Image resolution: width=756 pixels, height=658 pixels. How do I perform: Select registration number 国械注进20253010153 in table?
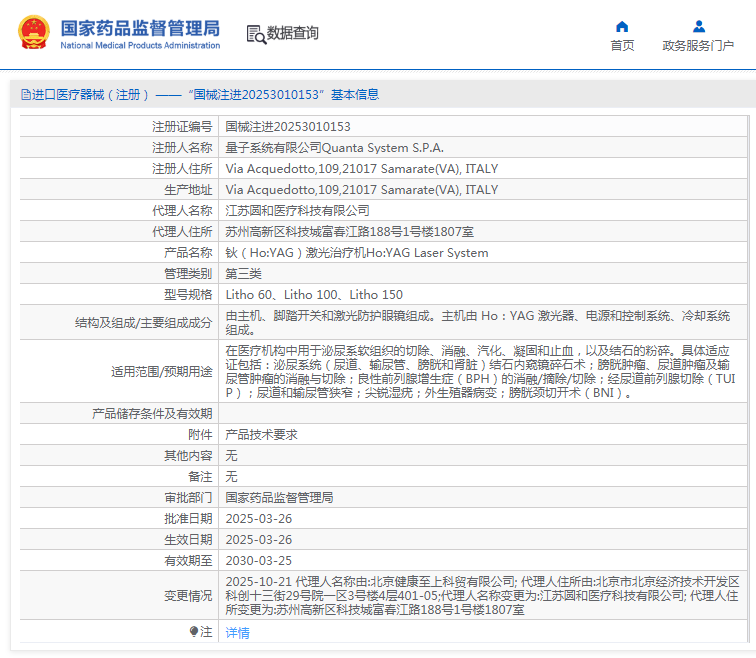tap(288, 127)
